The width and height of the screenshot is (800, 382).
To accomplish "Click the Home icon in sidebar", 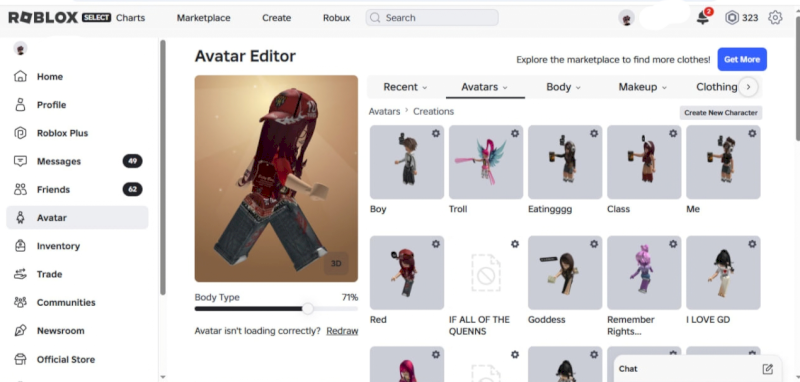I will (x=20, y=77).
